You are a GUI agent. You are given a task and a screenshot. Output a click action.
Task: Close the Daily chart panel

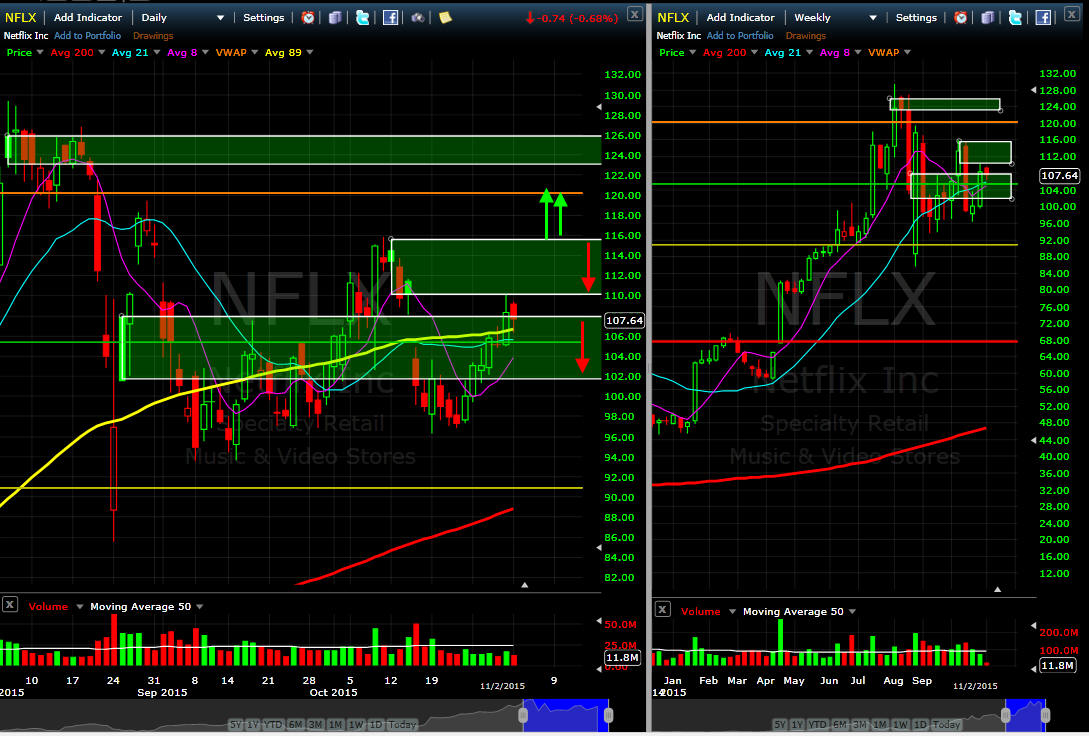pyautogui.click(x=635, y=12)
